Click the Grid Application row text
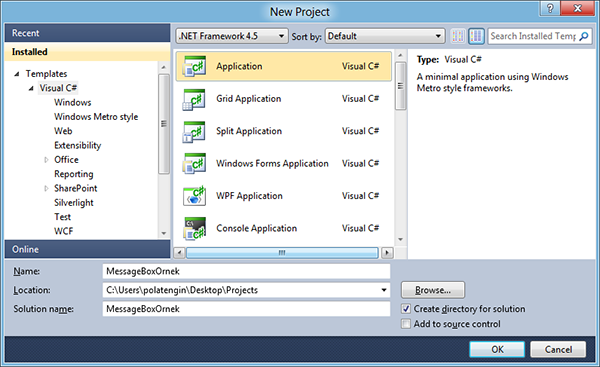The height and width of the screenshot is (367, 600). click(x=249, y=99)
